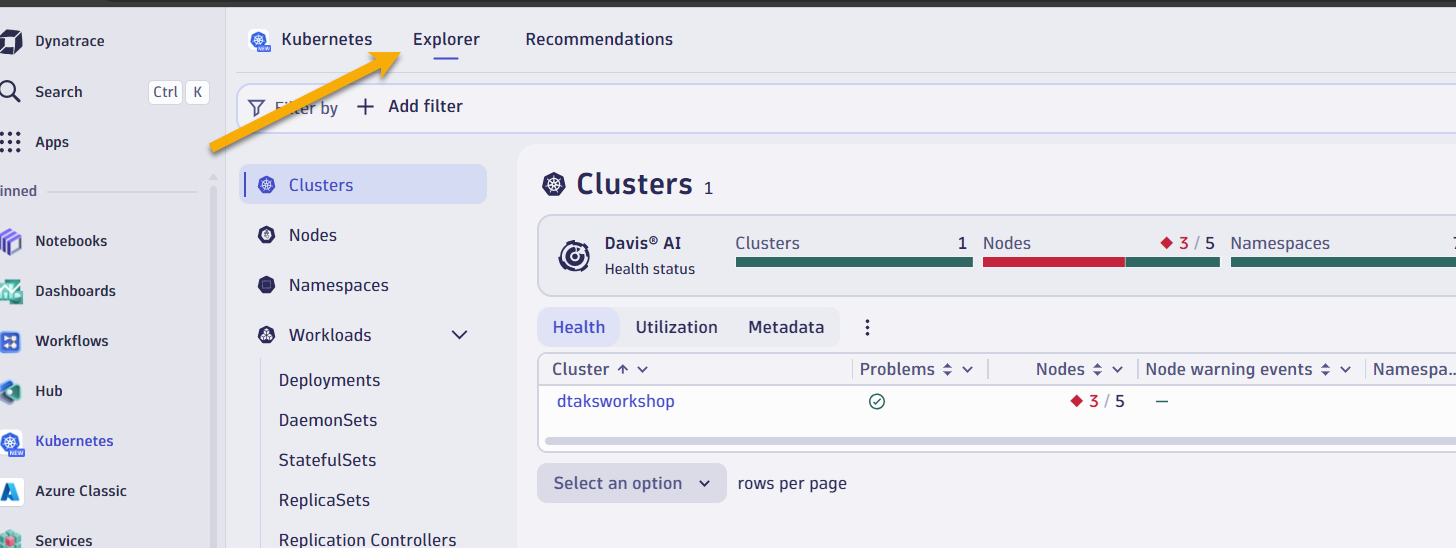Switch to the Utilization view tab
Image resolution: width=1456 pixels, height=548 pixels.
click(676, 327)
